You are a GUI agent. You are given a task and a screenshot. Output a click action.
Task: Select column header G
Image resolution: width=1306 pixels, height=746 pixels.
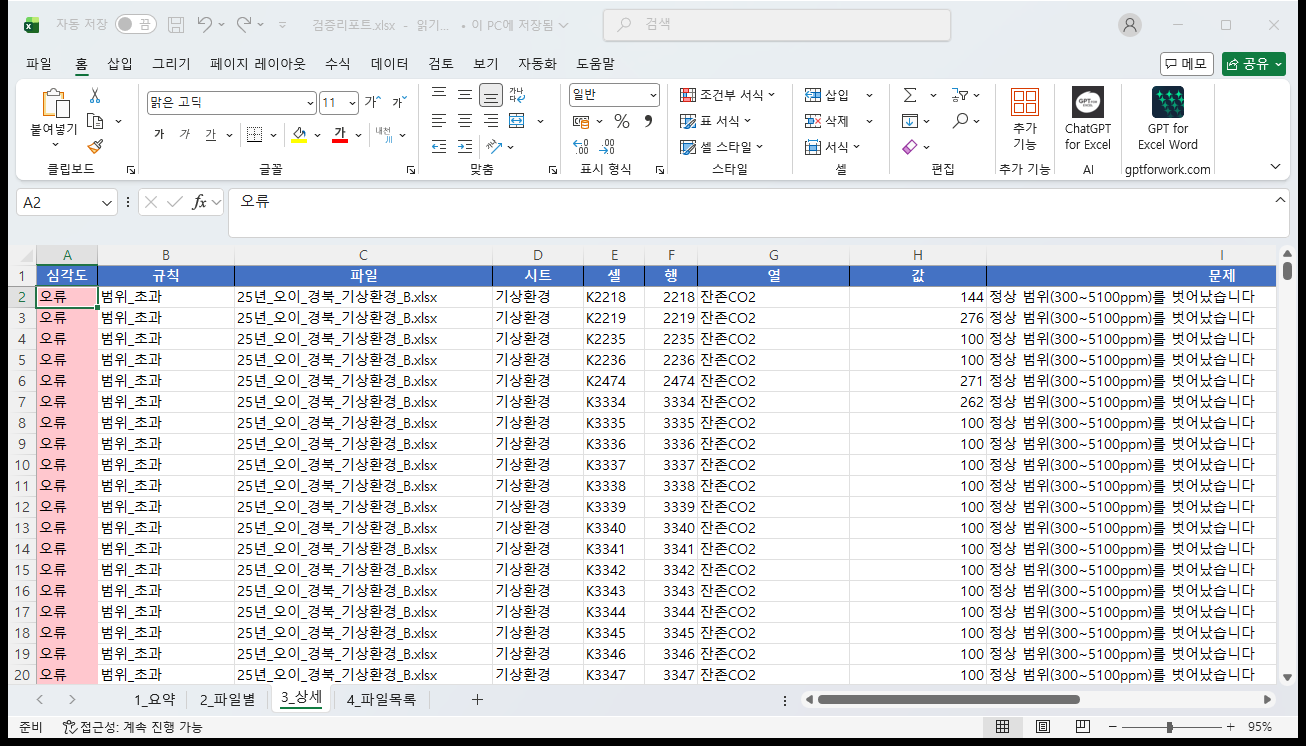click(773, 255)
